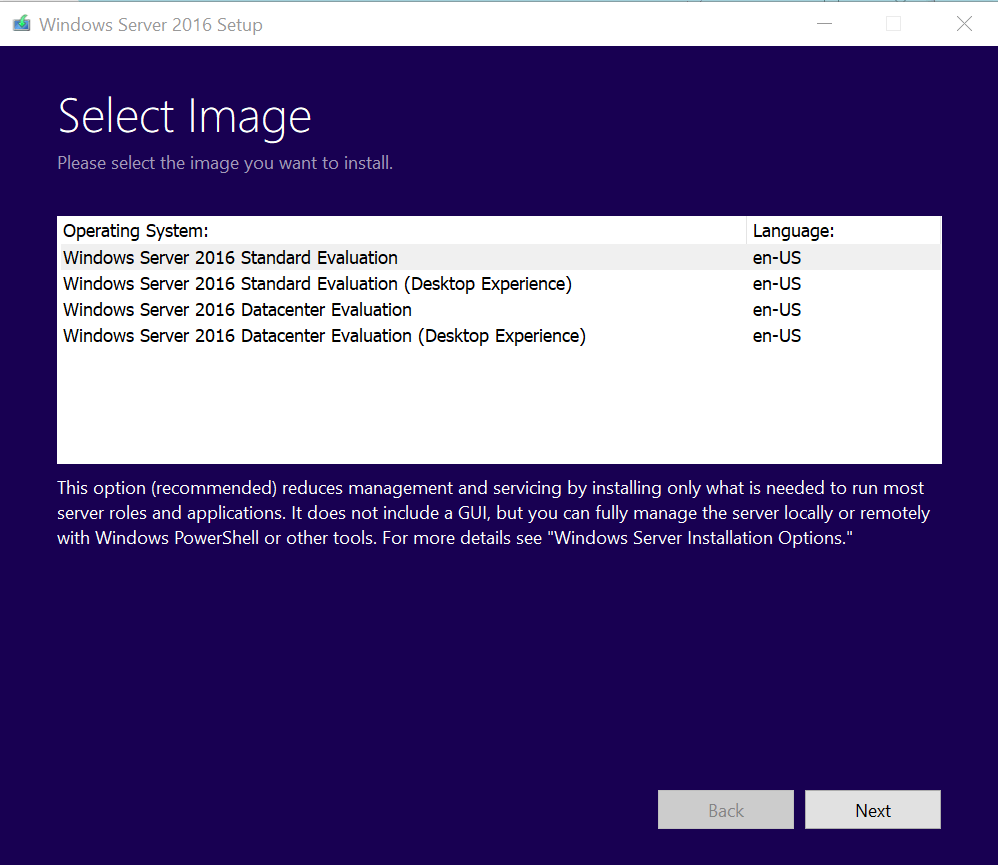Pick Datacenter Evaluation (Desktop Experience) option
Screen dimensions: 998x865
499,335
